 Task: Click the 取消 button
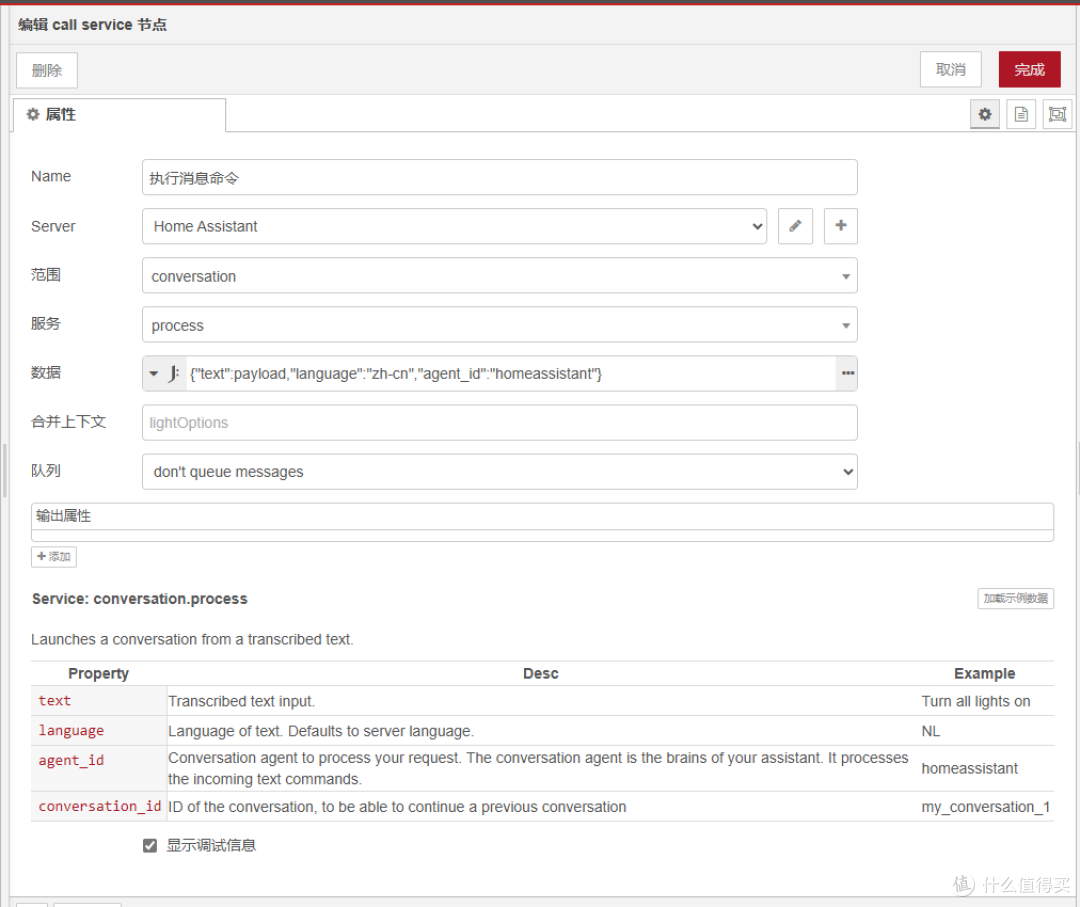[x=951, y=70]
